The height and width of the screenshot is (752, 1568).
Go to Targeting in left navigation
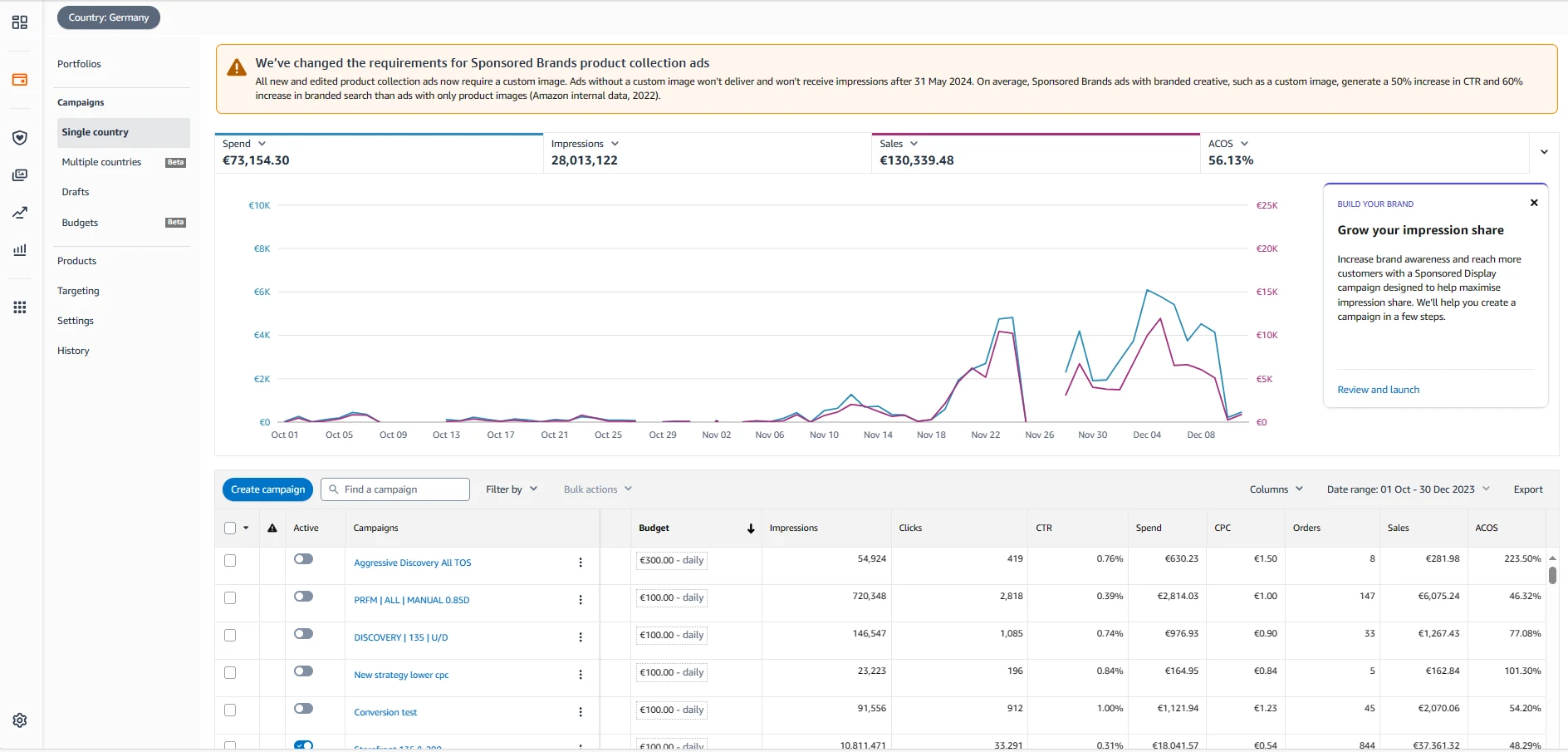(78, 291)
